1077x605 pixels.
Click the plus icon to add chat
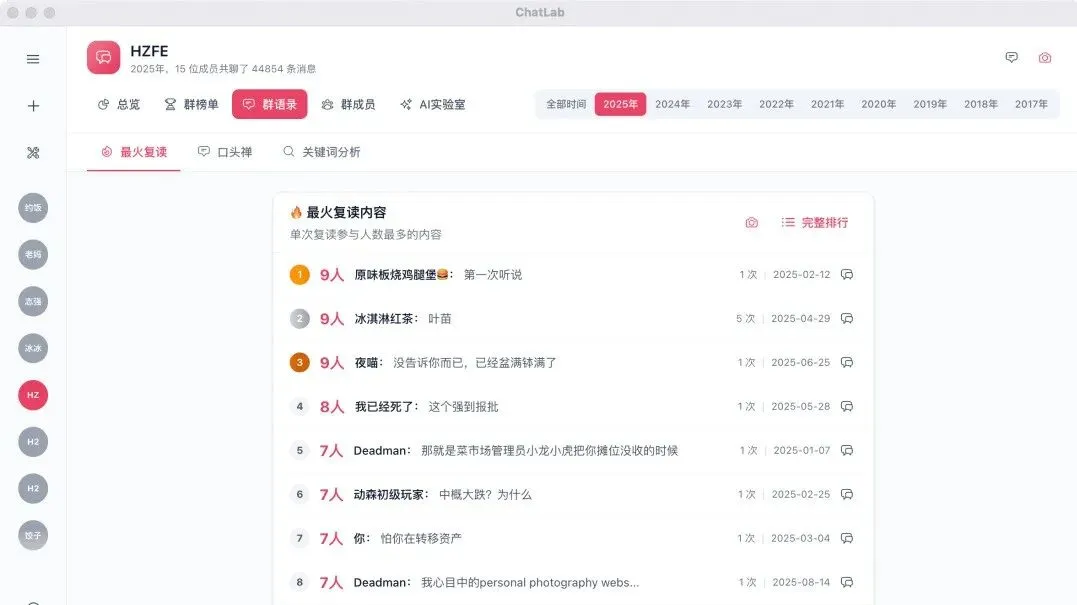(x=33, y=106)
